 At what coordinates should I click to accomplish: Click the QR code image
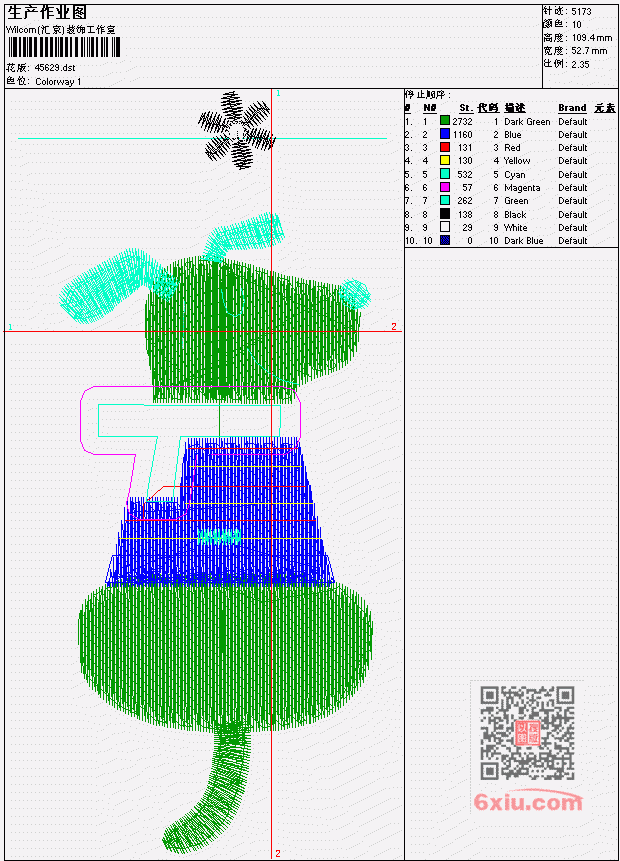click(x=527, y=732)
